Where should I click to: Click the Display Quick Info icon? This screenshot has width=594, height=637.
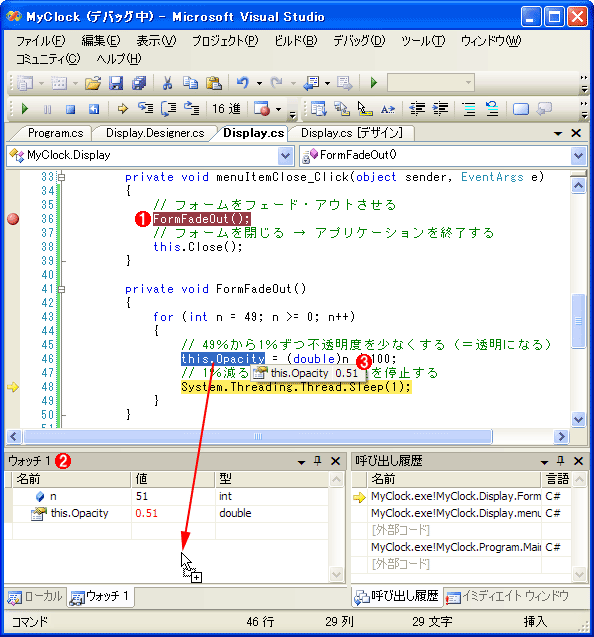(x=365, y=109)
